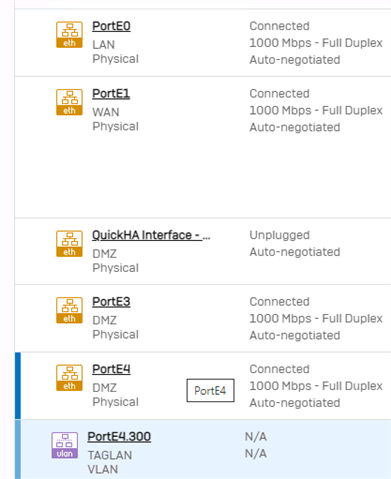
Task: Open the QuickHA Interface link
Action: [x=151, y=235]
